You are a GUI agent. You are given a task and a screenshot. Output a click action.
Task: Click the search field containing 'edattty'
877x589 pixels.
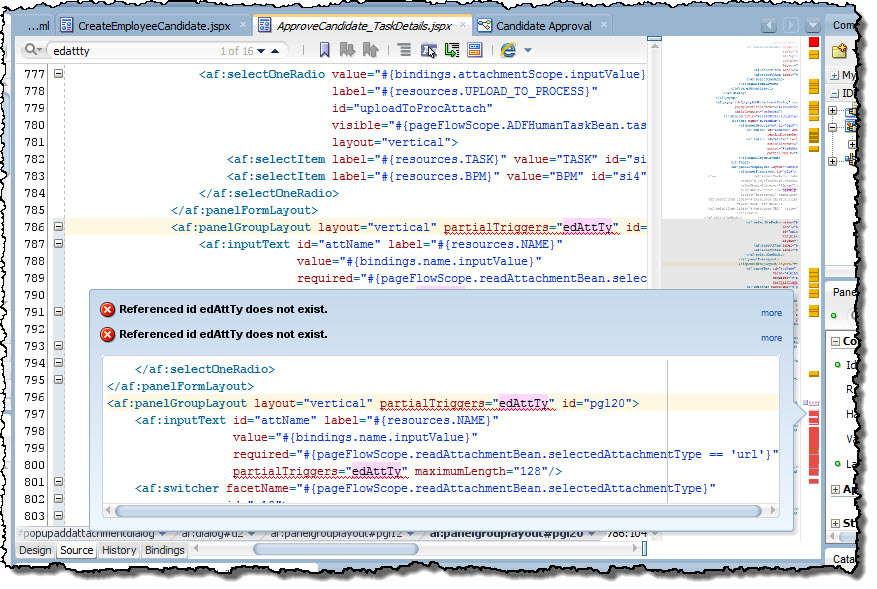(x=130, y=50)
